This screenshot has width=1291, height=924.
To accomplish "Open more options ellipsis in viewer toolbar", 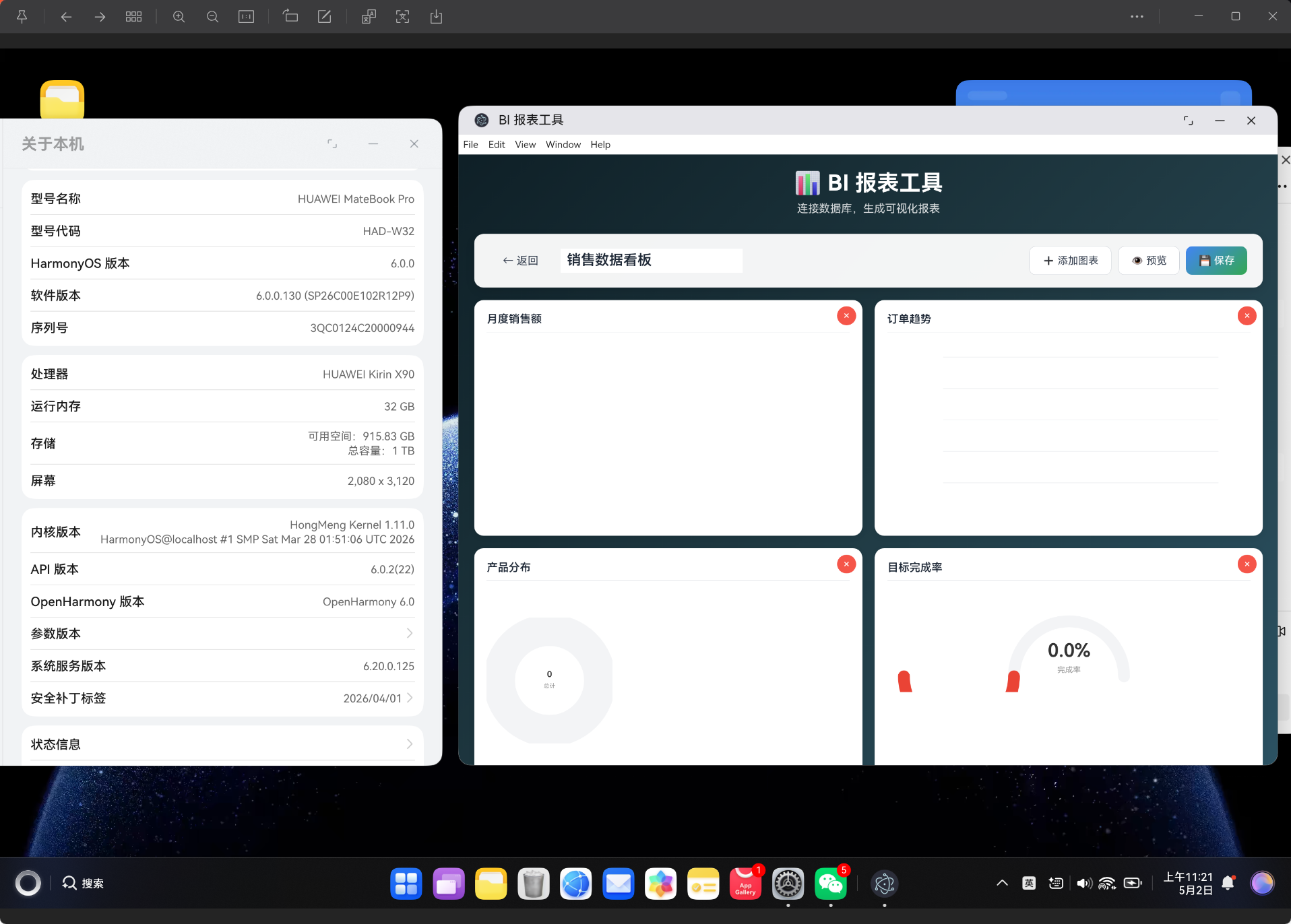I will coord(1137,17).
